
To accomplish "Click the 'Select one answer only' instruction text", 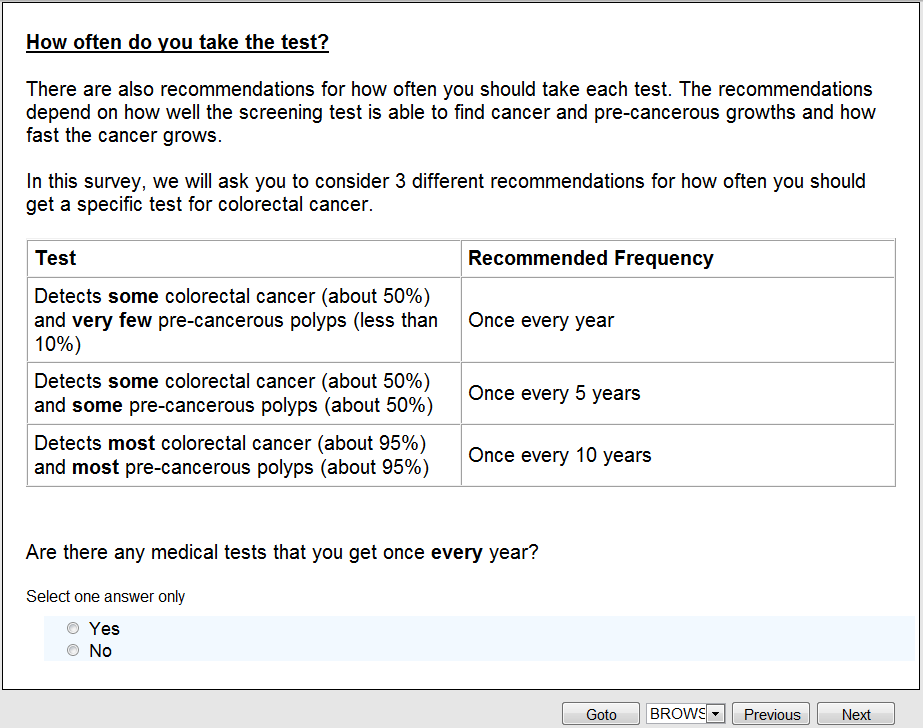I will (x=105, y=596).
